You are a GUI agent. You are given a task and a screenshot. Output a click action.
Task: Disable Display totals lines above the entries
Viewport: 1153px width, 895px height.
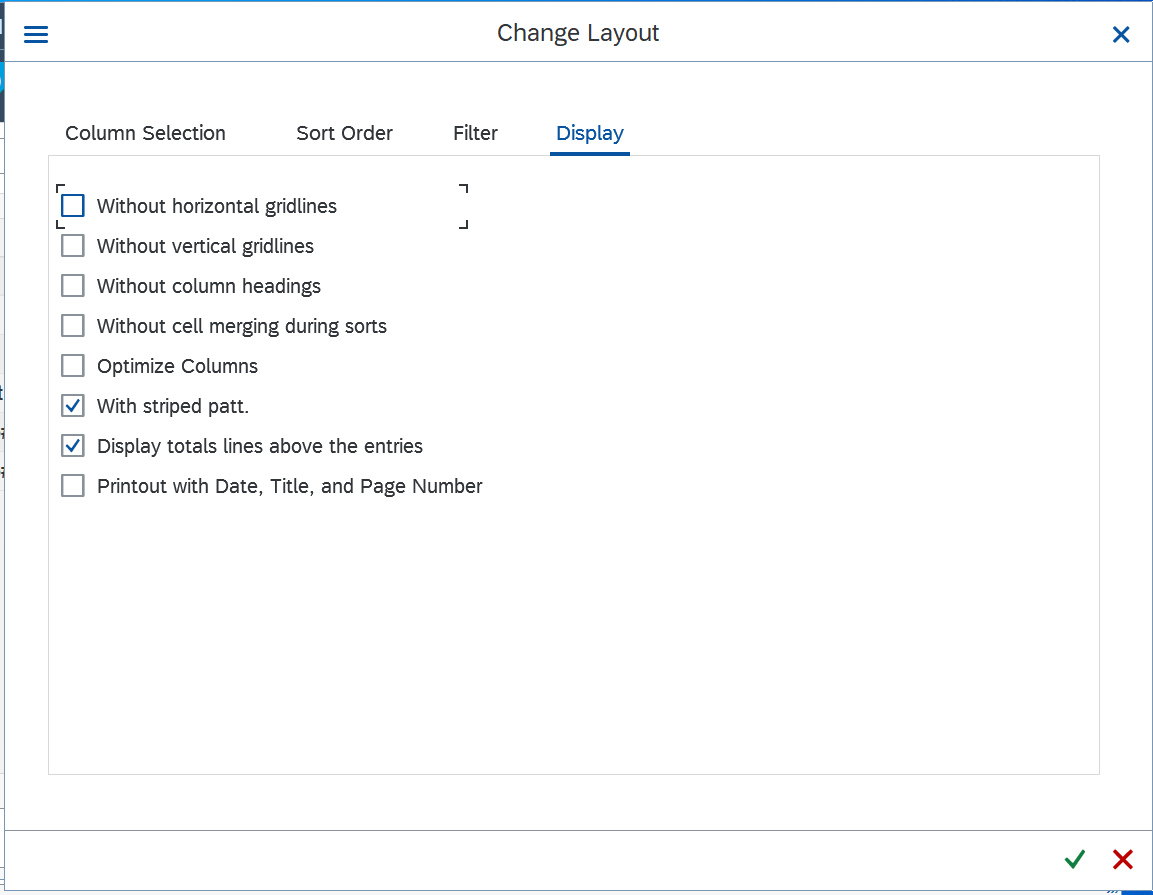point(73,446)
